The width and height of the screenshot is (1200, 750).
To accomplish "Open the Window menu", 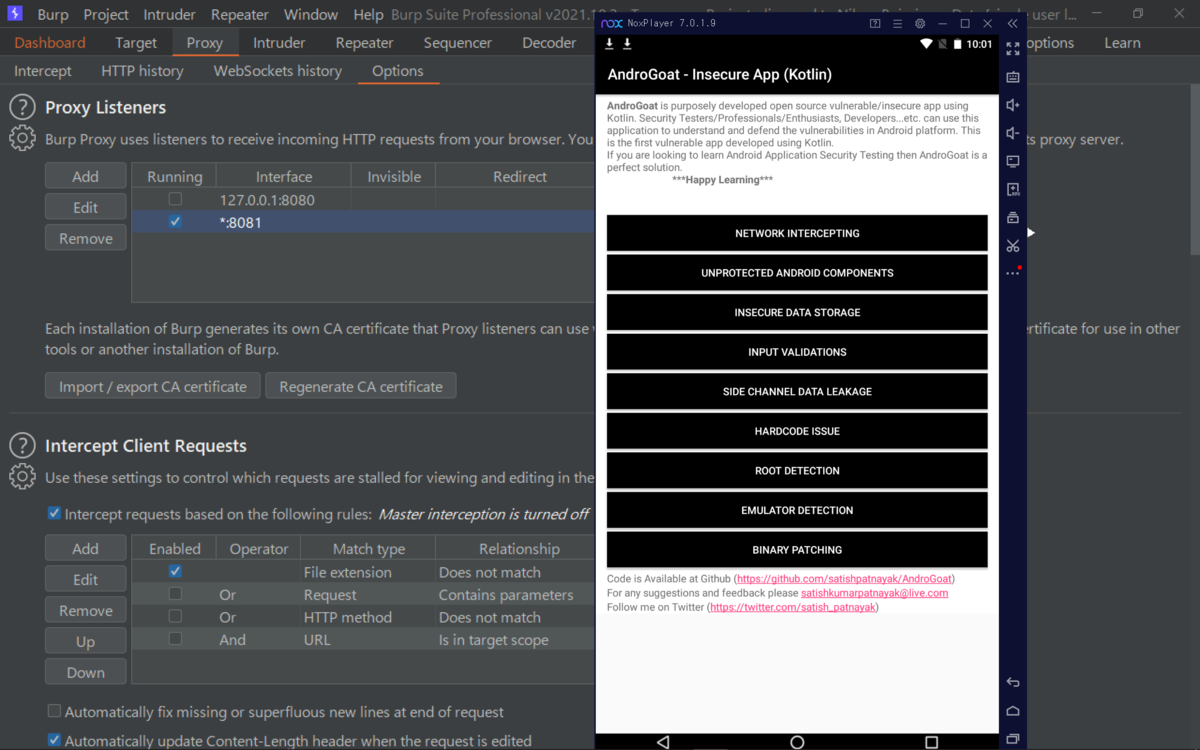I will tap(311, 14).
